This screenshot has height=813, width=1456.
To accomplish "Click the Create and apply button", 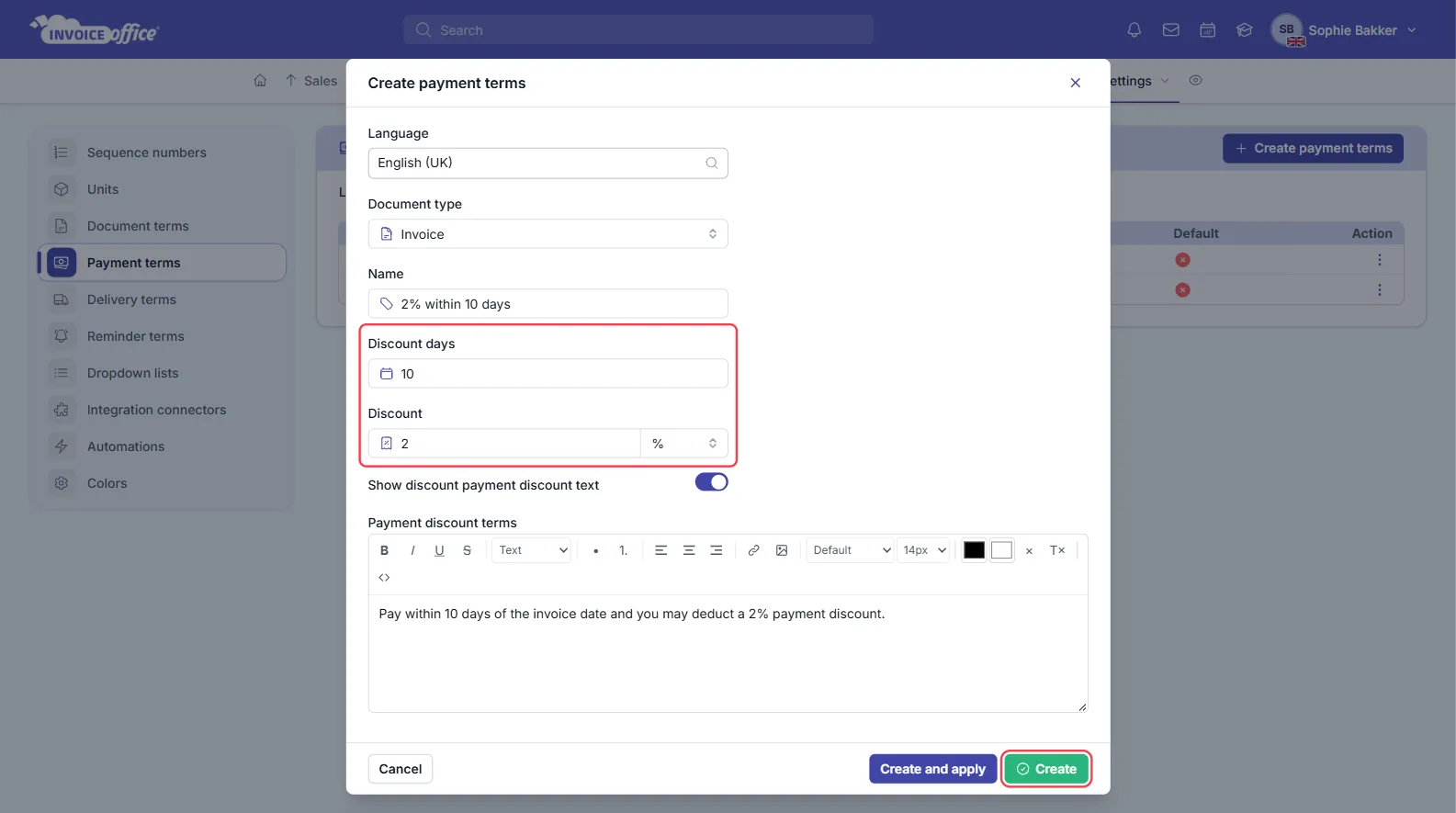I will (932, 769).
